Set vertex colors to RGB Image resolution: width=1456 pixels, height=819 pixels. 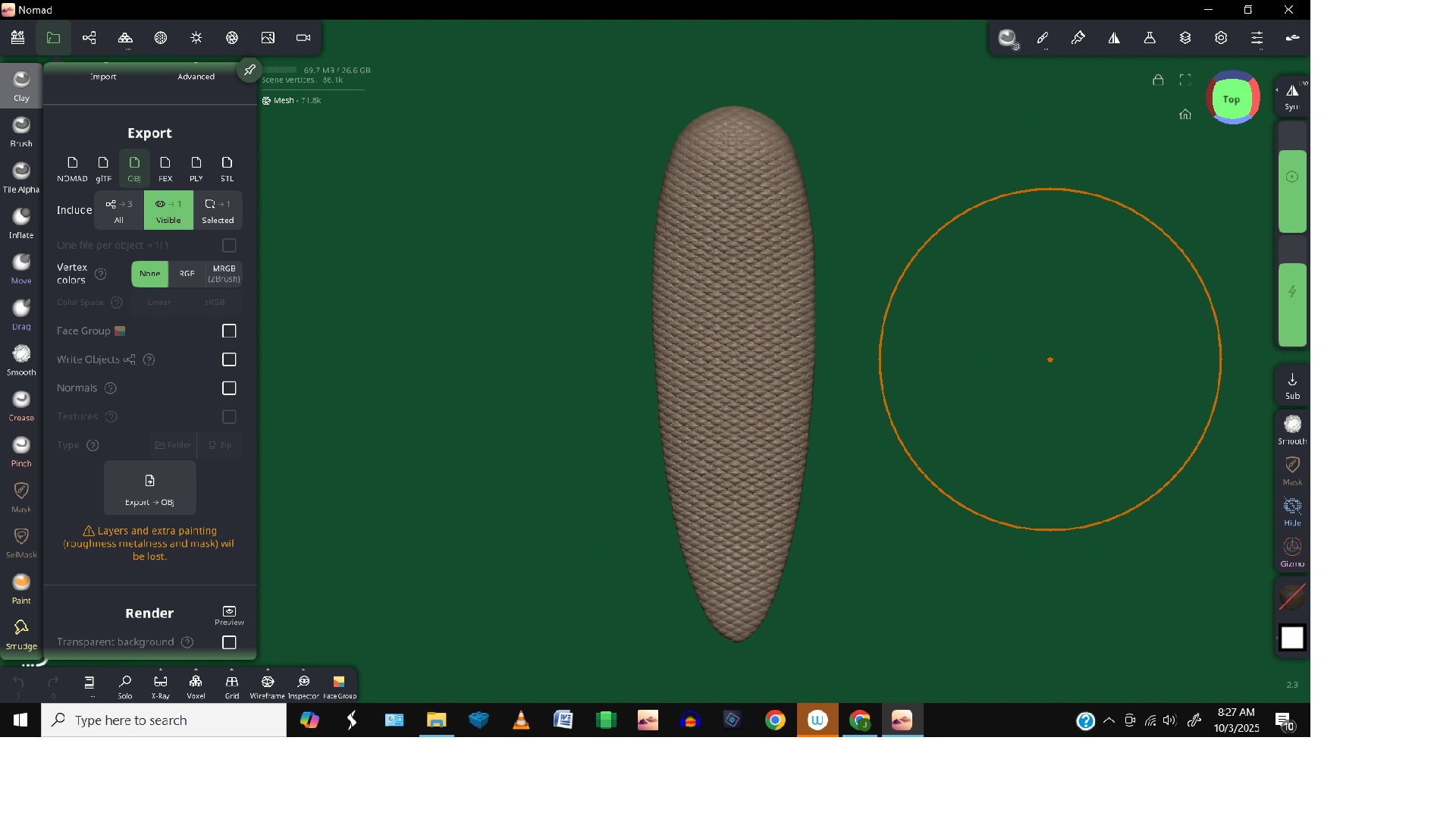(187, 274)
